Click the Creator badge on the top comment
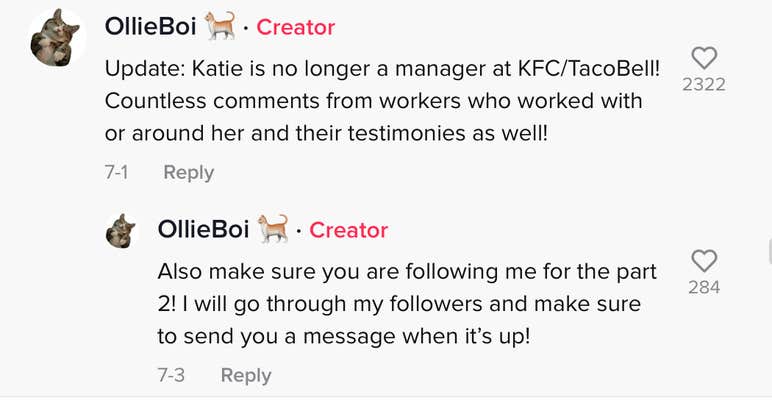This screenshot has height=400, width=772. (x=295, y=28)
